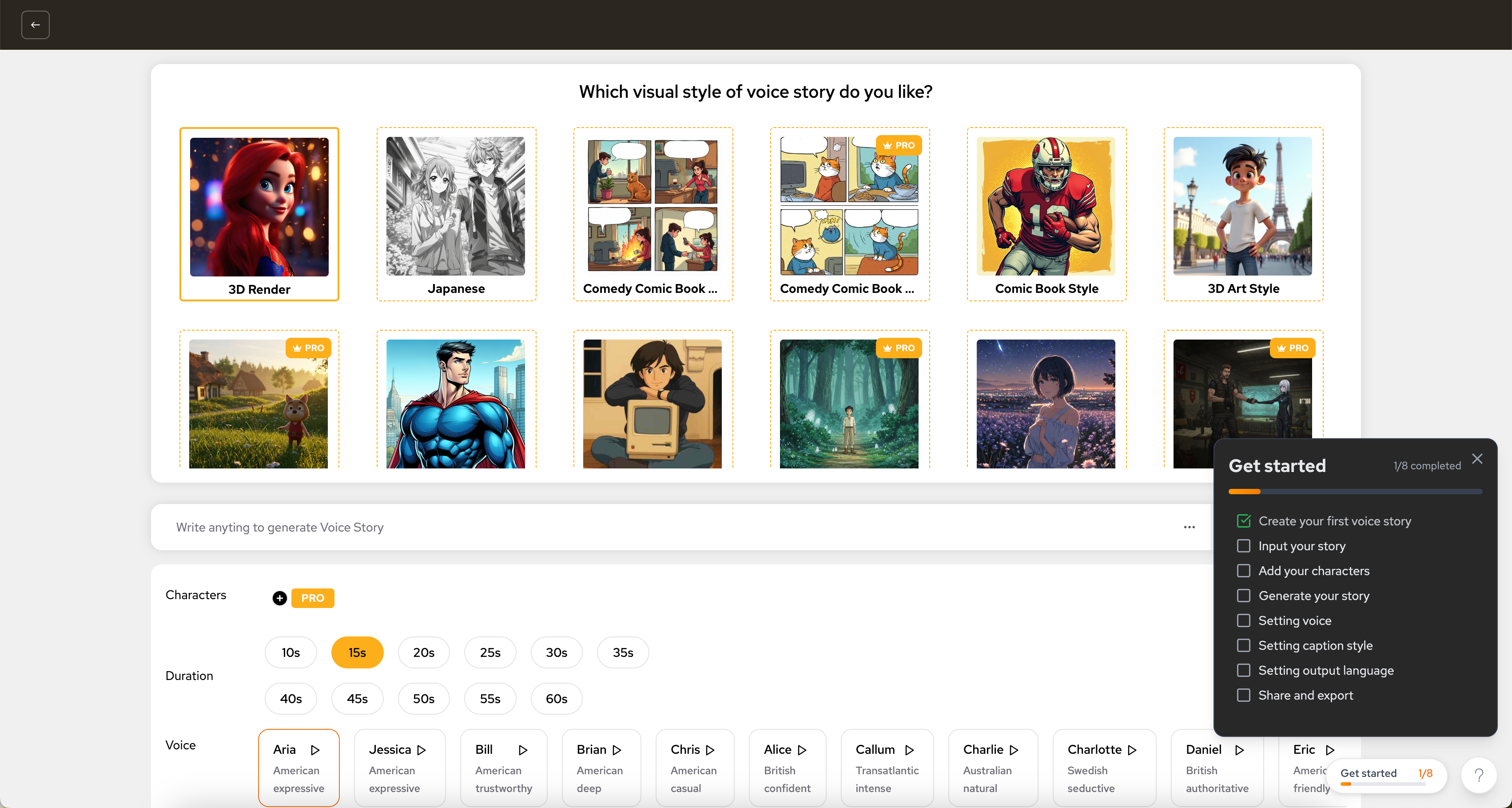Image resolution: width=1512 pixels, height=808 pixels.
Task: Select the 30s duration option
Action: point(556,652)
